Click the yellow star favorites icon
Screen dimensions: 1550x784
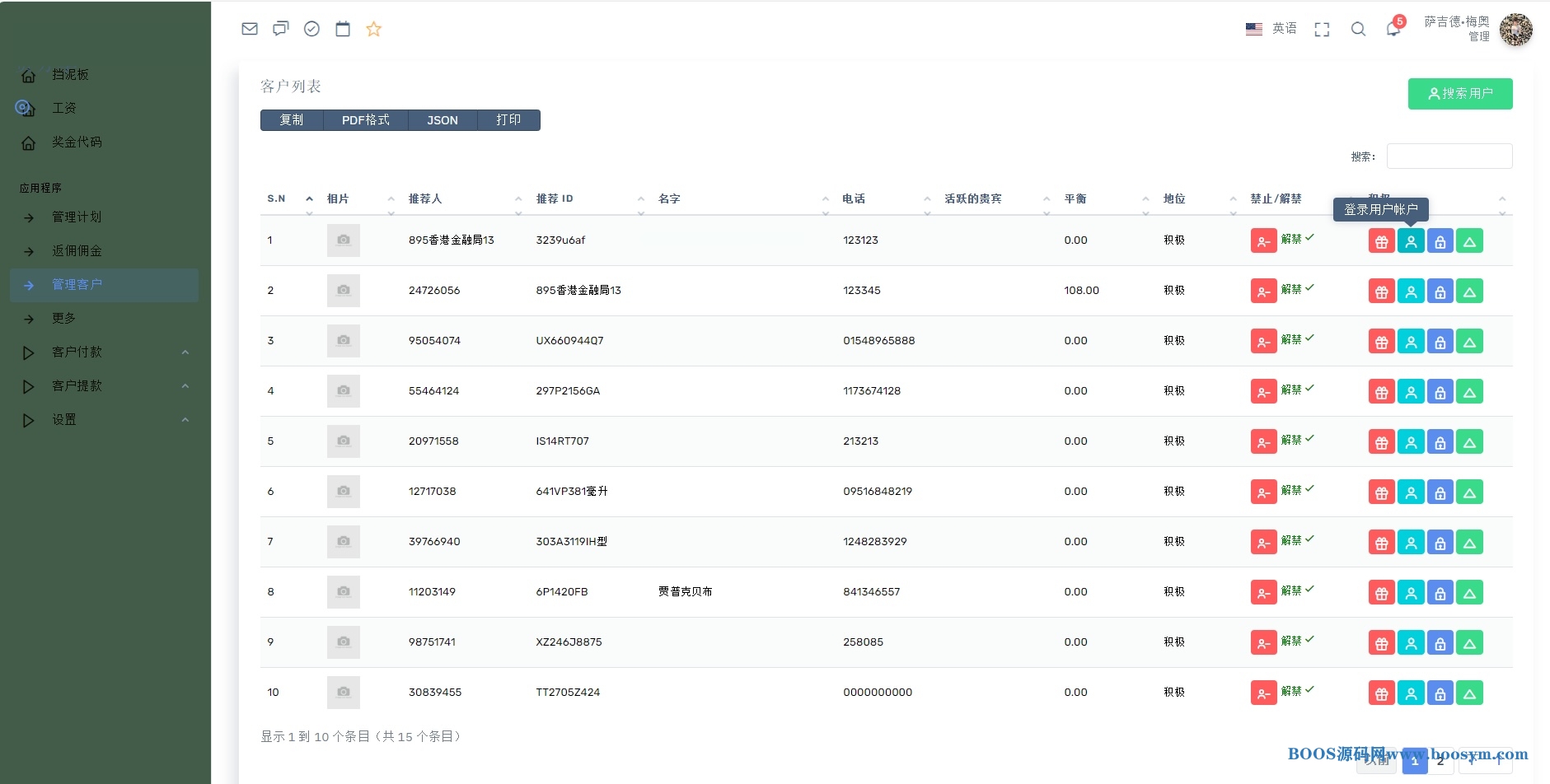pyautogui.click(x=373, y=29)
